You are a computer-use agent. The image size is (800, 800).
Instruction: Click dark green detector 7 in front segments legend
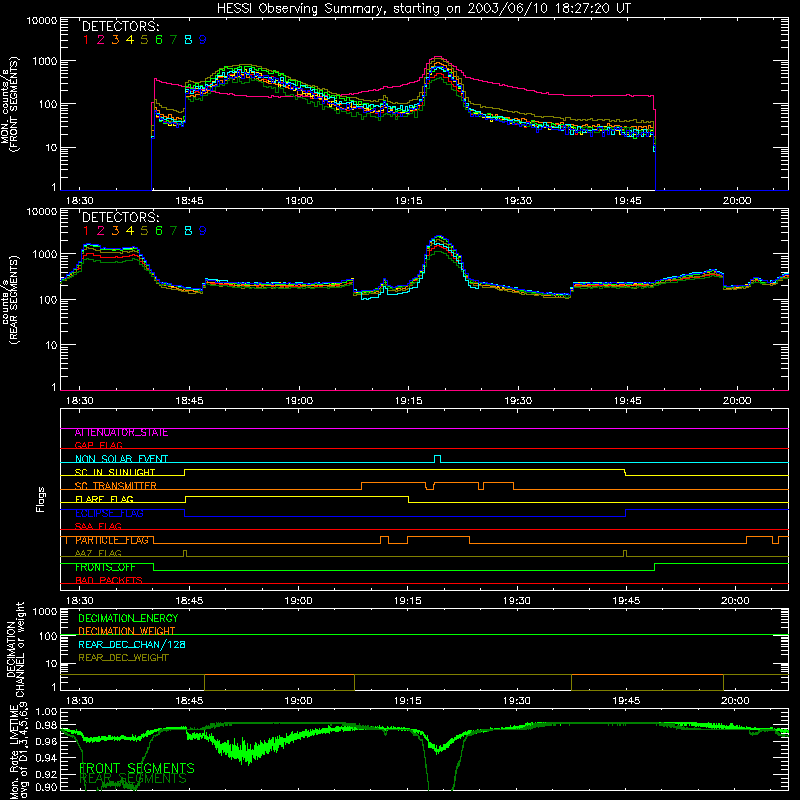coord(173,40)
